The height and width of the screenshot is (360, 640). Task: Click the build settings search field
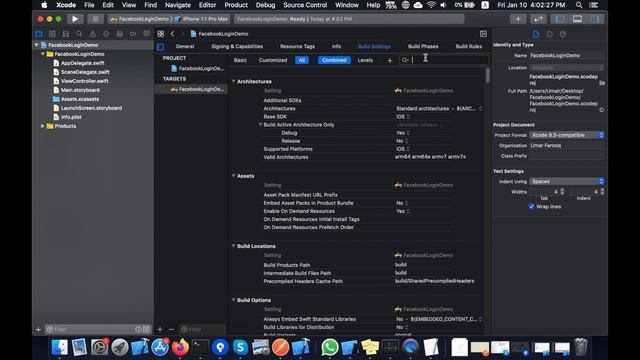click(x=444, y=60)
